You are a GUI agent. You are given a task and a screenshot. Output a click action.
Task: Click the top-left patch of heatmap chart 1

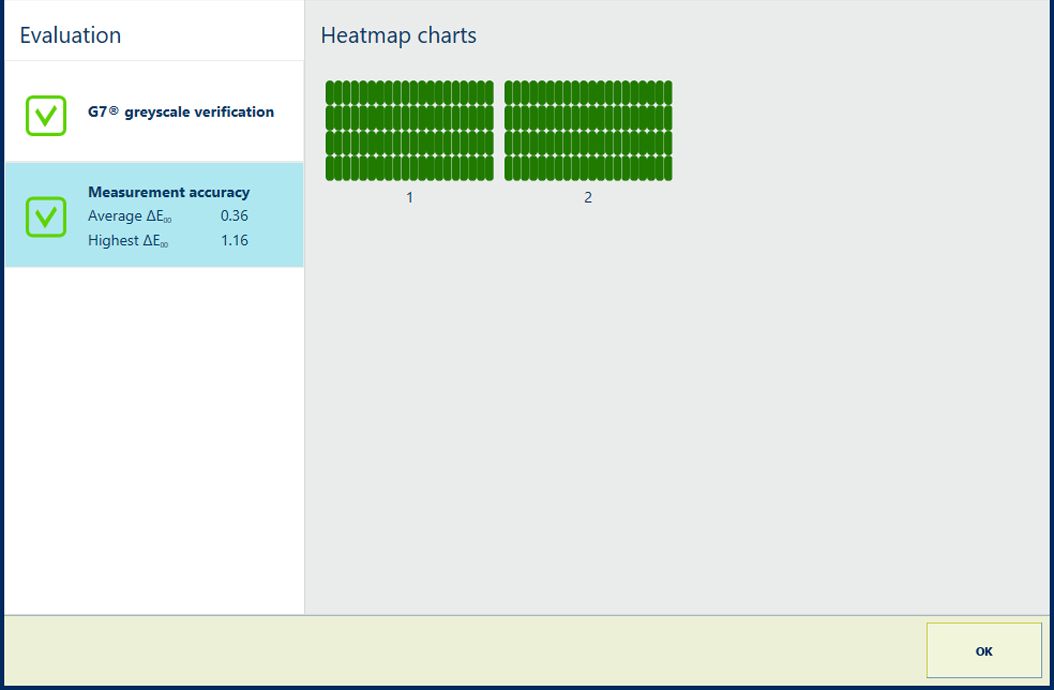[330, 93]
